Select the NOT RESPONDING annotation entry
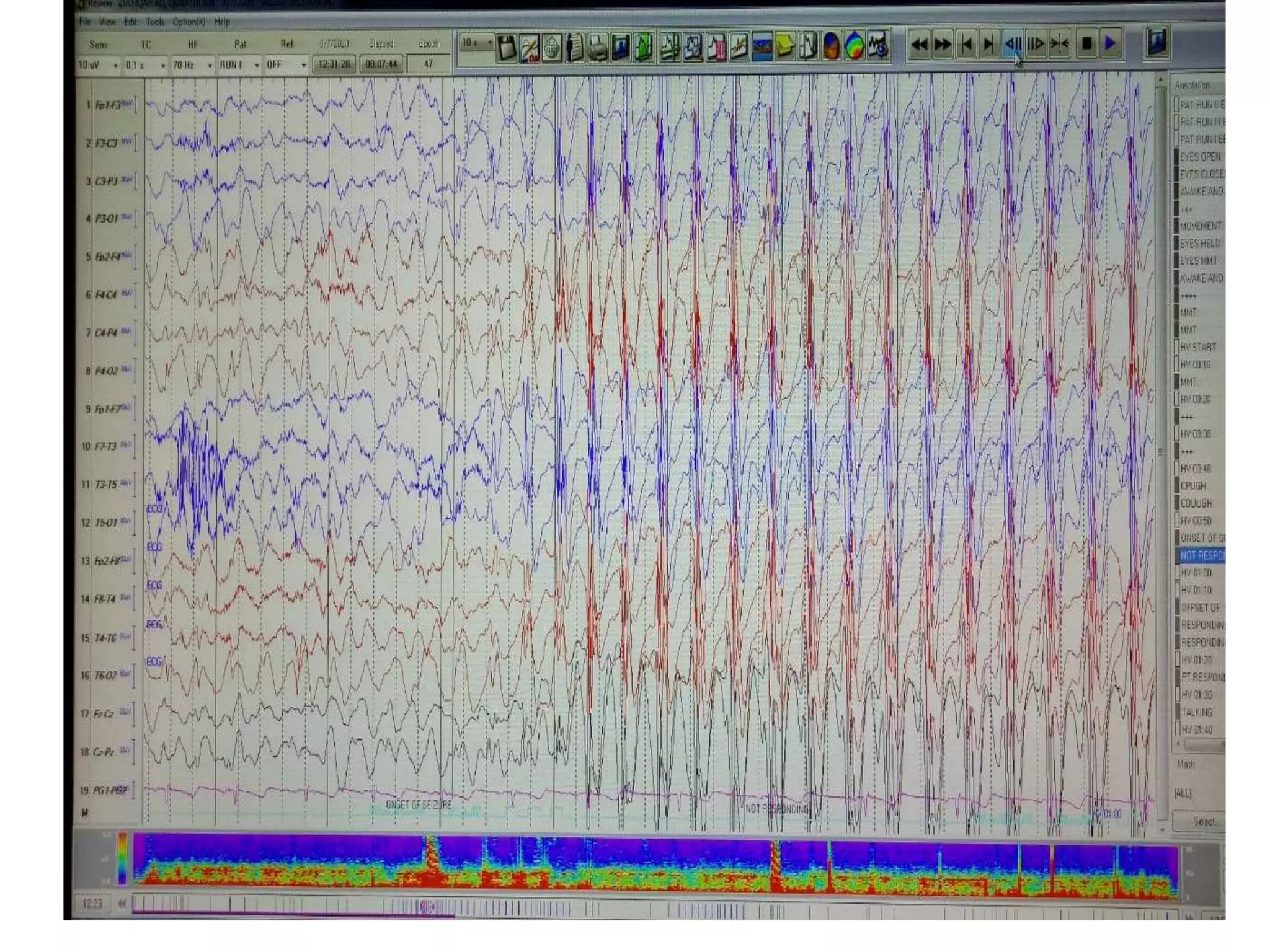 point(1202,555)
